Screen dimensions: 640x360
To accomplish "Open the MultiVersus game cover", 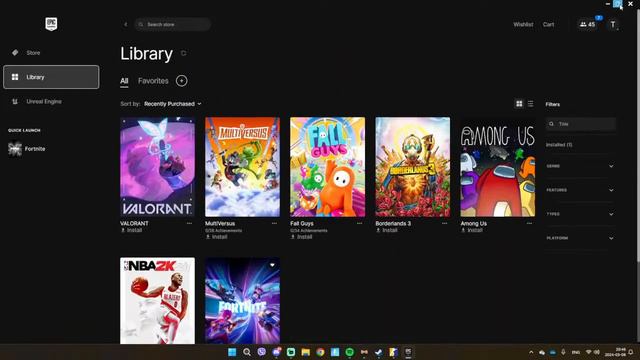I will (x=242, y=167).
